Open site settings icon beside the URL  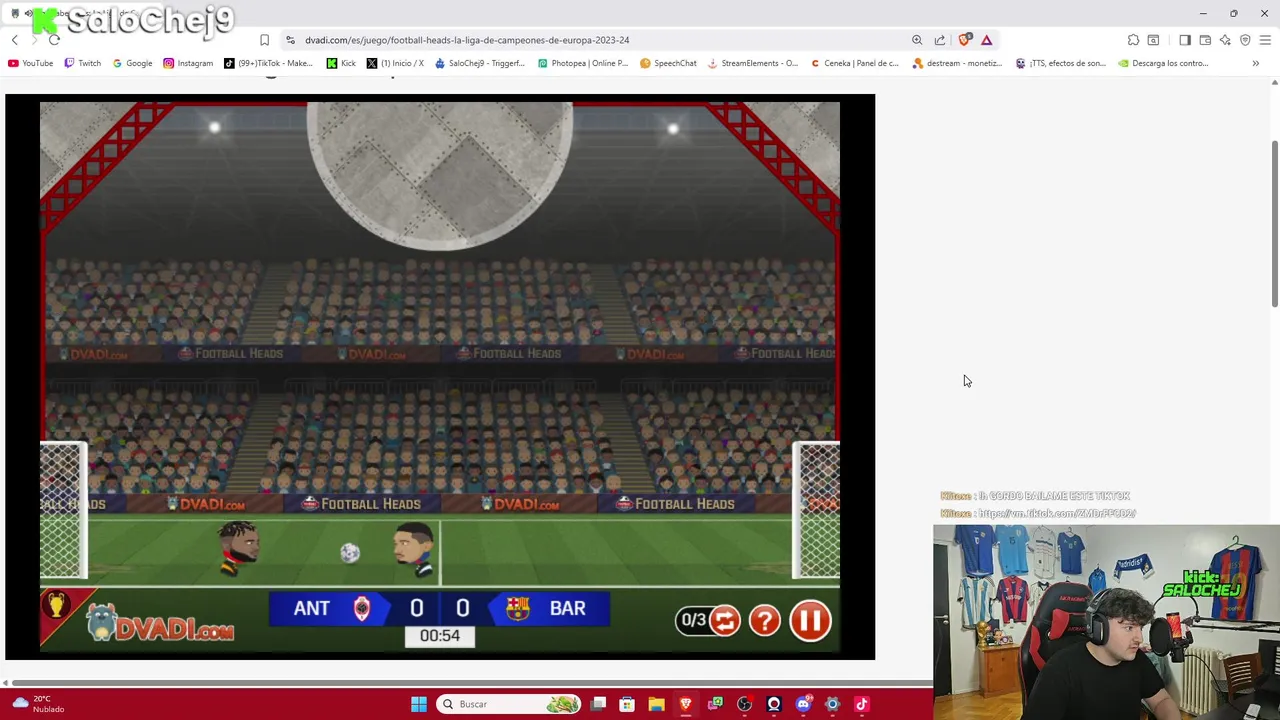pos(290,40)
